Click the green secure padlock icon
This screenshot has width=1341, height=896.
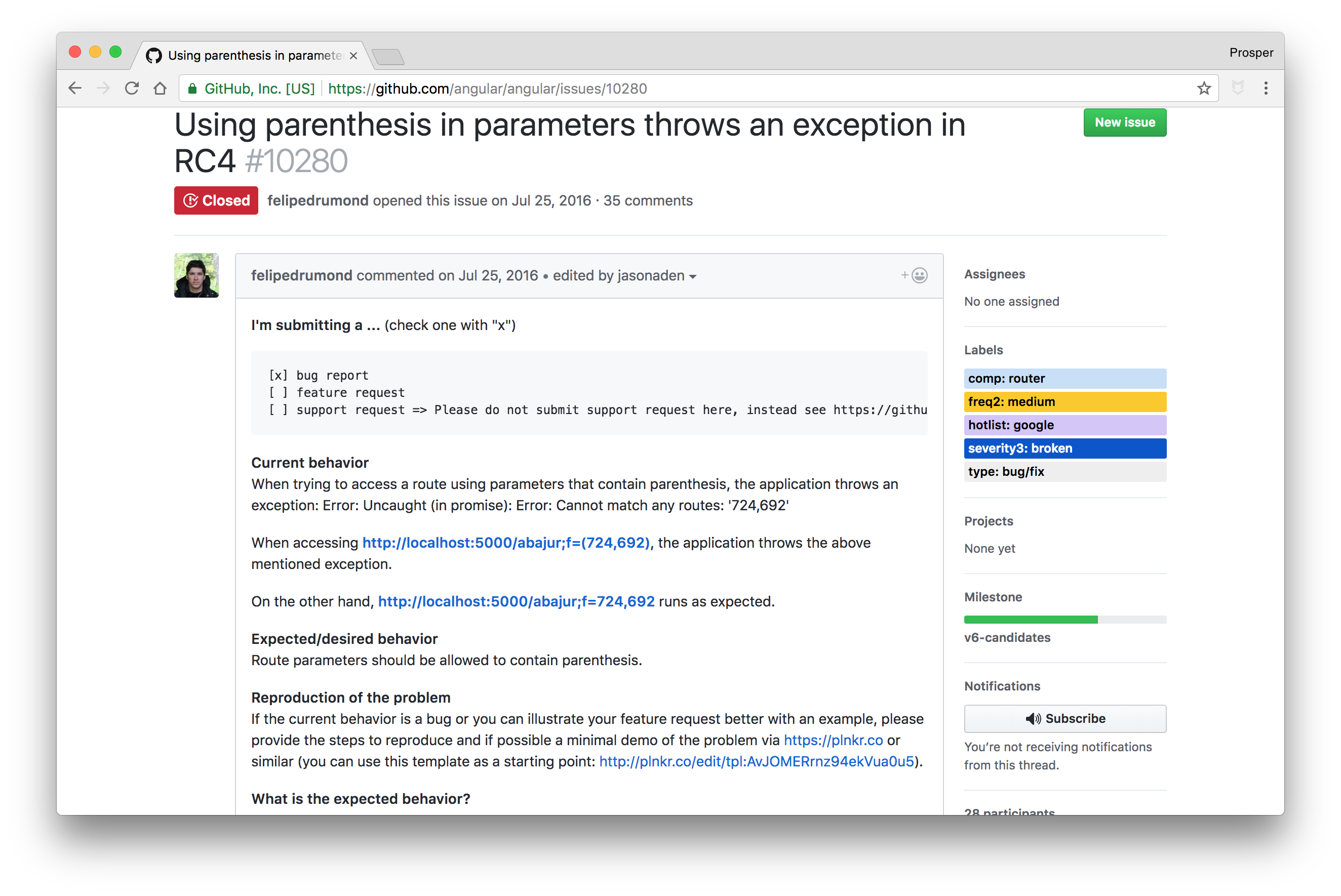[192, 89]
